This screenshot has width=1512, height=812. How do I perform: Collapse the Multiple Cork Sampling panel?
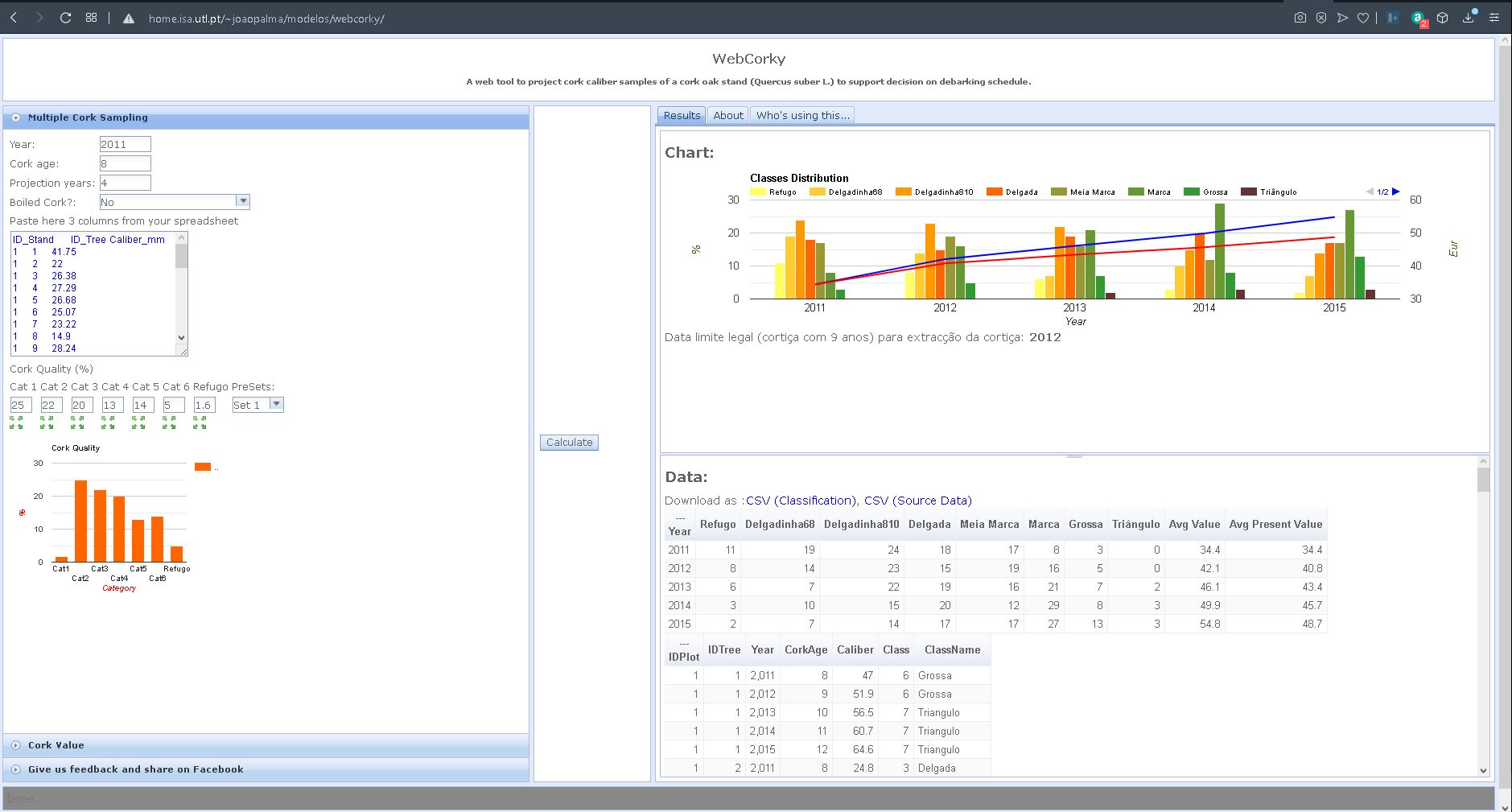tap(15, 117)
